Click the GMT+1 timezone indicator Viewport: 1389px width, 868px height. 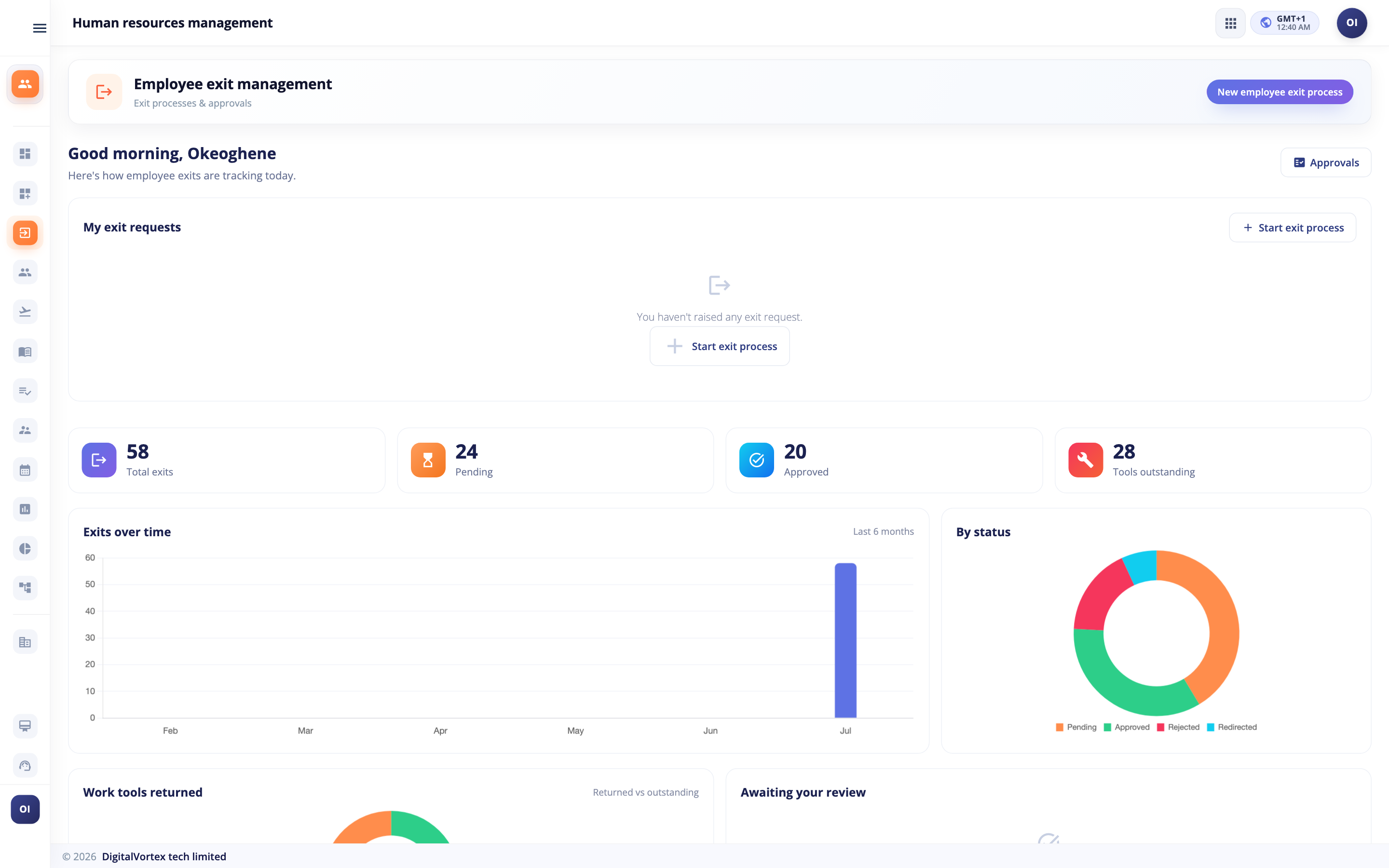(x=1284, y=23)
